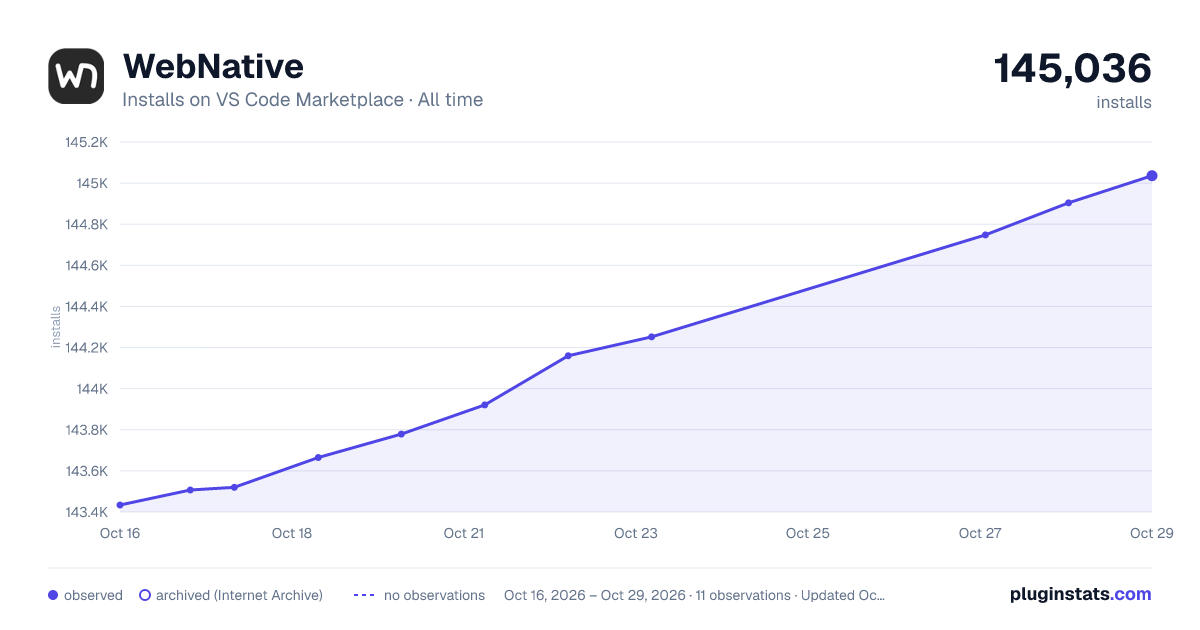
Task: Click the rotated 'installs' y-axis title
Action: click(56, 327)
